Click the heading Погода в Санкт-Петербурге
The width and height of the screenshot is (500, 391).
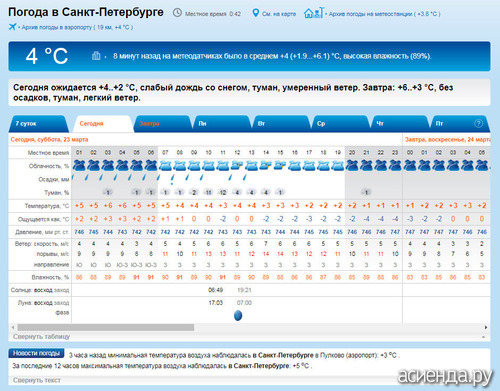click(x=86, y=12)
